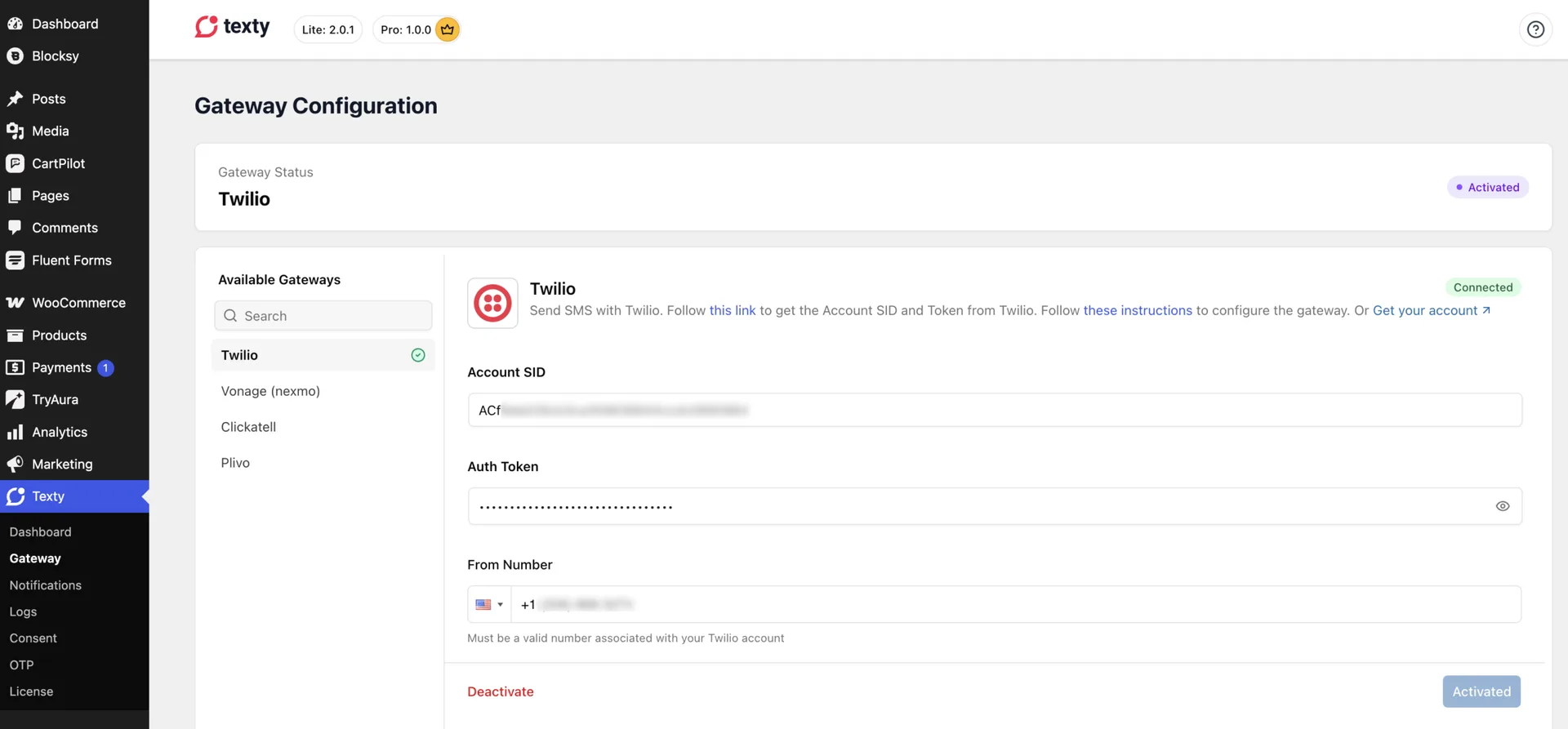Show the Auth Token with eye icon
1568x729 pixels.
1502,506
